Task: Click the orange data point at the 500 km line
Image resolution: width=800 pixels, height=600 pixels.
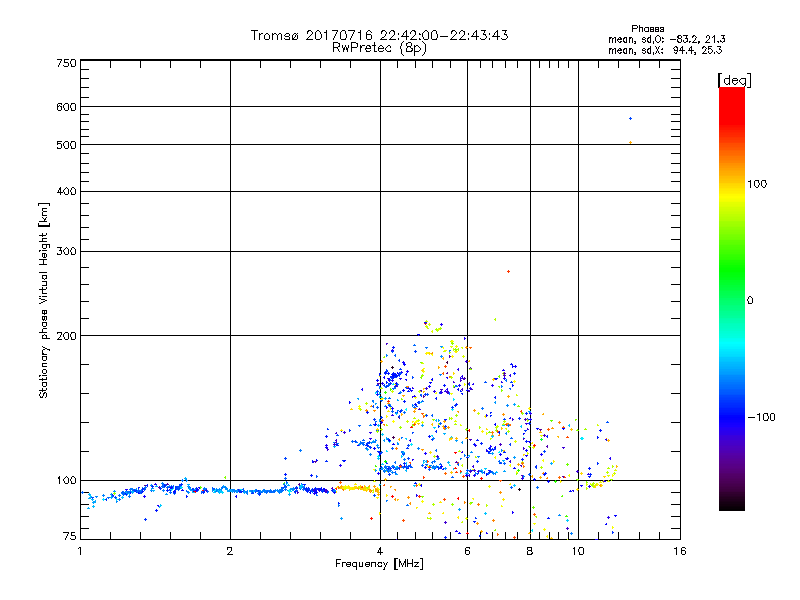Action: (631, 142)
